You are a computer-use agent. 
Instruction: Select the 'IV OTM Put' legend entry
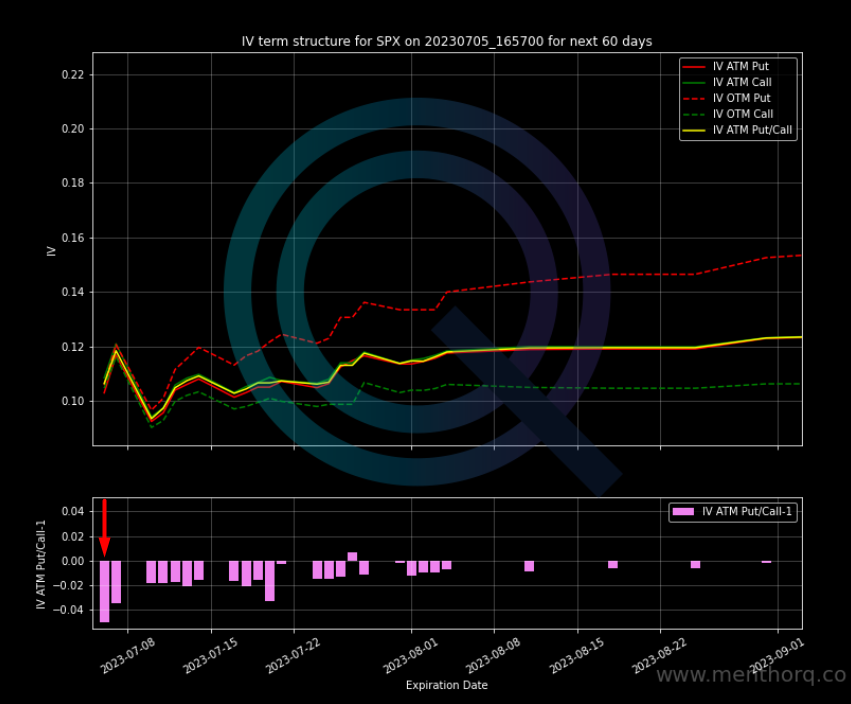[x=727, y=98]
